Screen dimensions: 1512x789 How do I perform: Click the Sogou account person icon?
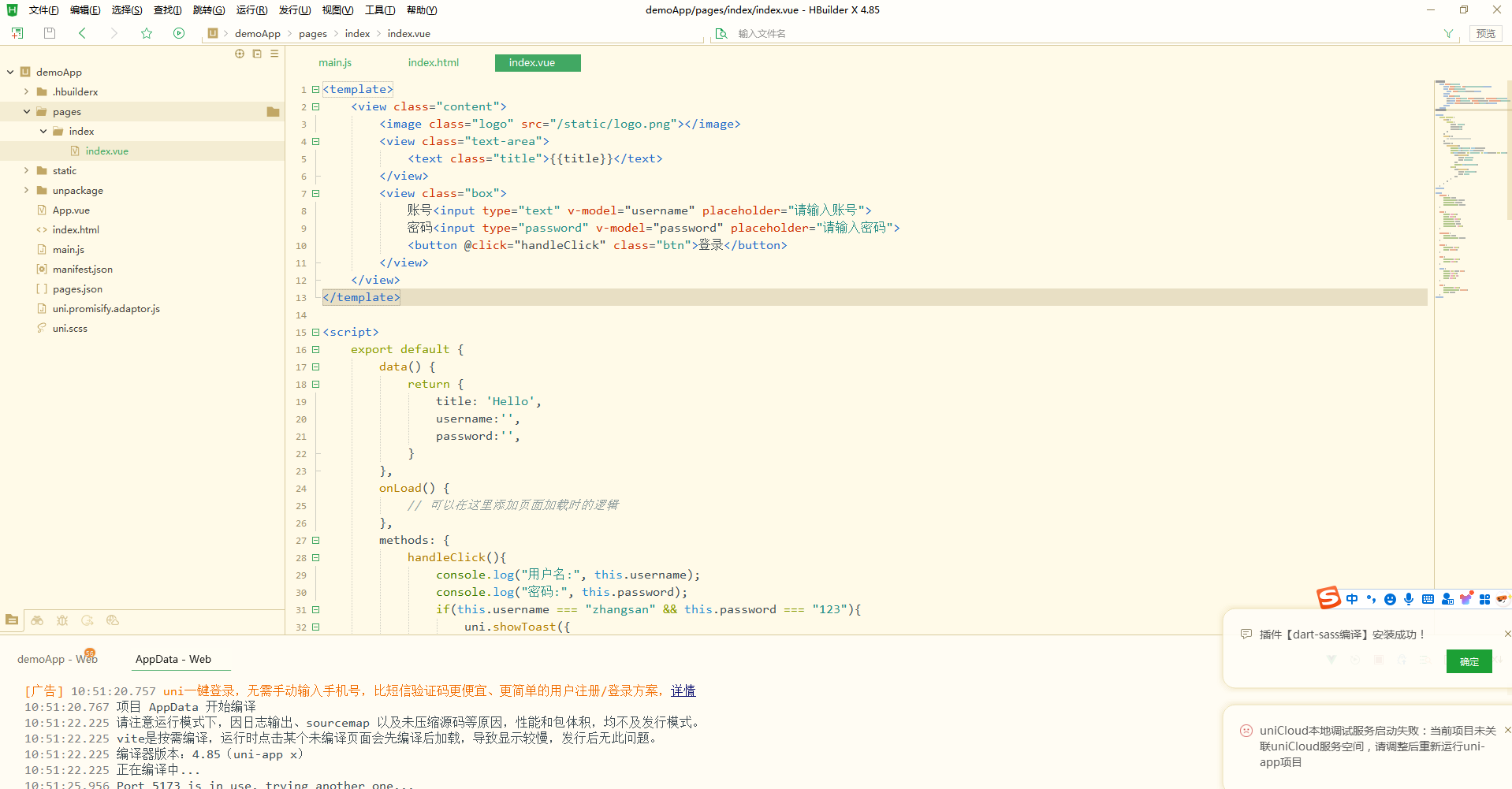point(1447,599)
